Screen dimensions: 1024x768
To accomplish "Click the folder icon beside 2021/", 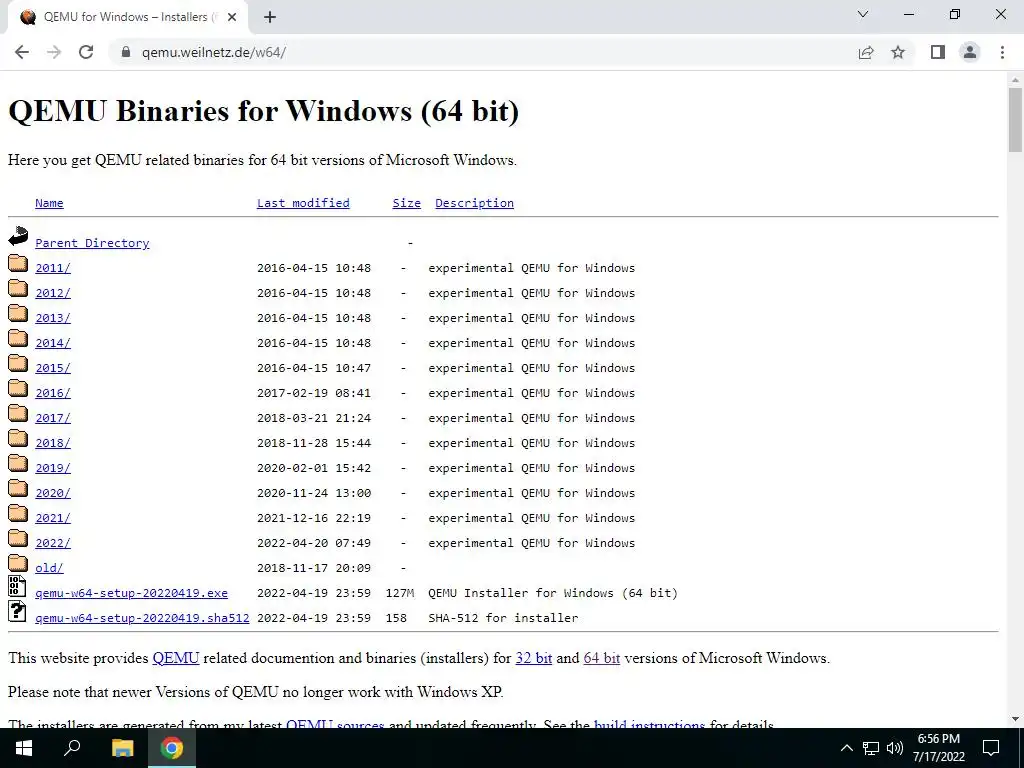I will point(18,513).
